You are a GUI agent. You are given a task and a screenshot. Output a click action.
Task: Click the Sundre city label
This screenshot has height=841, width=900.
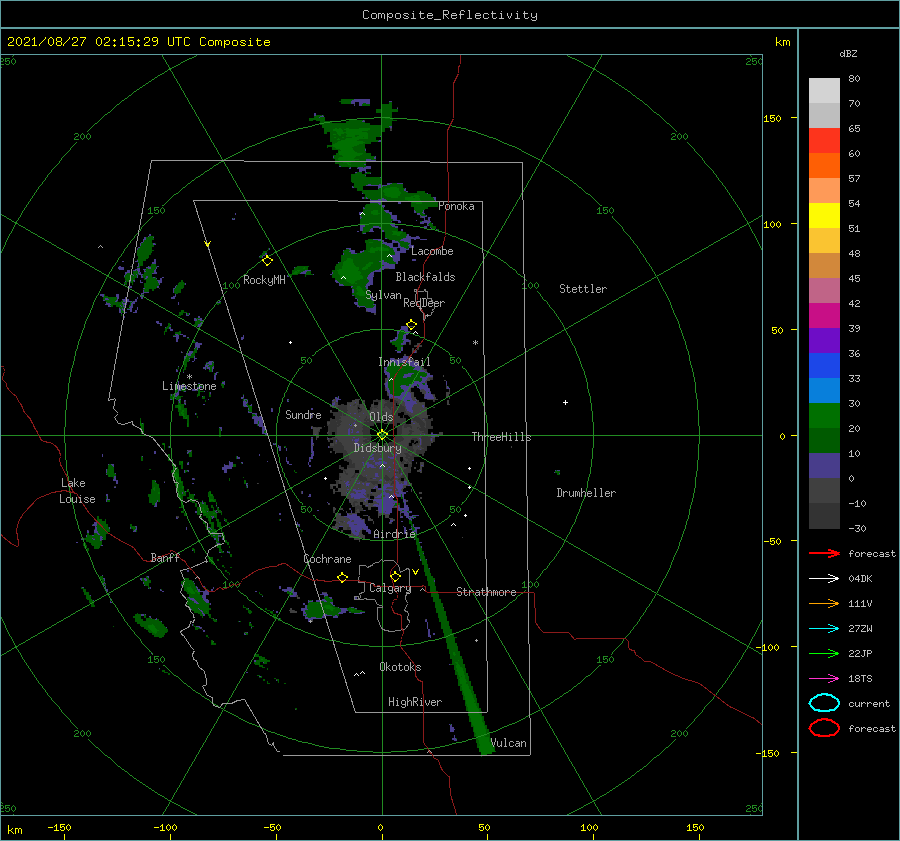click(303, 414)
